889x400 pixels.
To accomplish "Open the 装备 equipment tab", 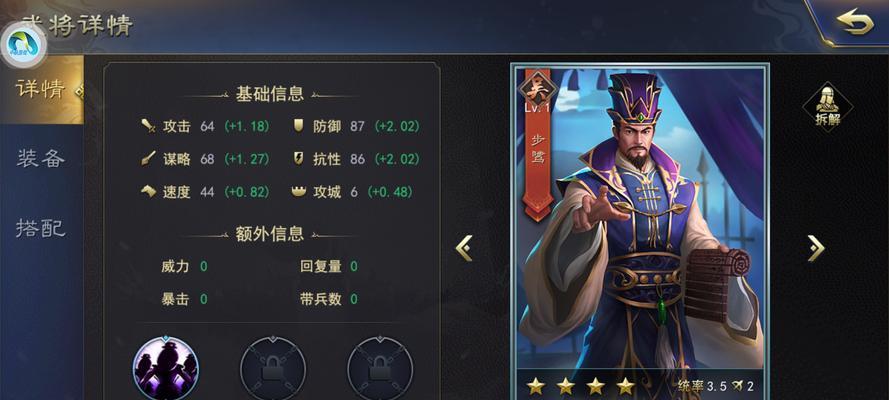I will 41,159.
